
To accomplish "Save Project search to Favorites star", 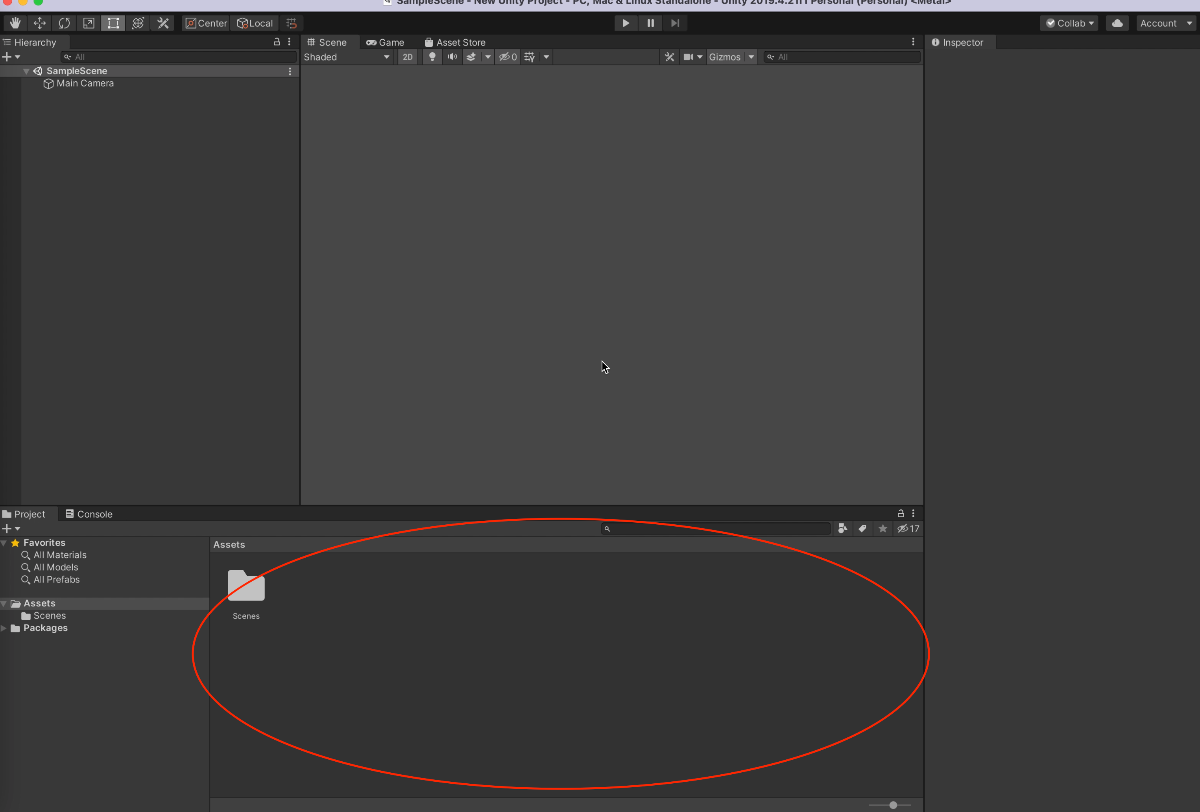I will click(x=883, y=528).
